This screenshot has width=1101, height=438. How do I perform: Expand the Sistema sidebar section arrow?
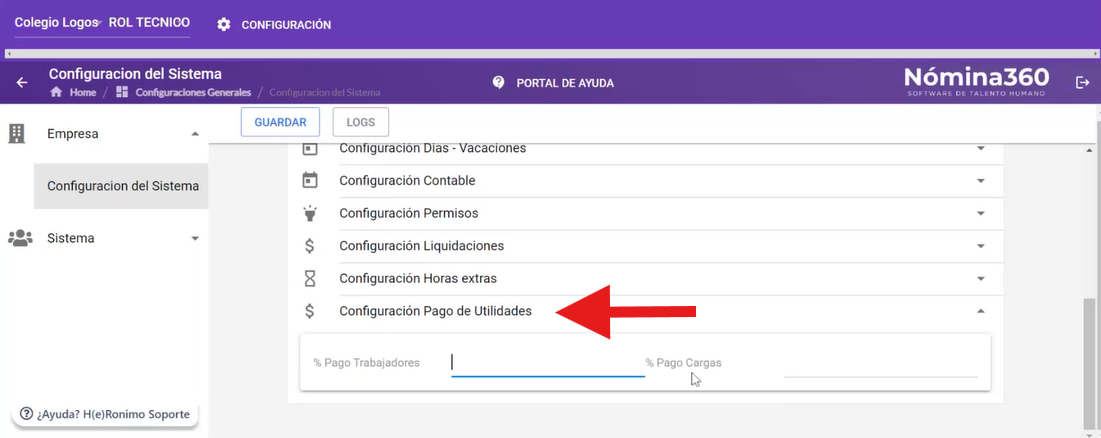tap(195, 239)
